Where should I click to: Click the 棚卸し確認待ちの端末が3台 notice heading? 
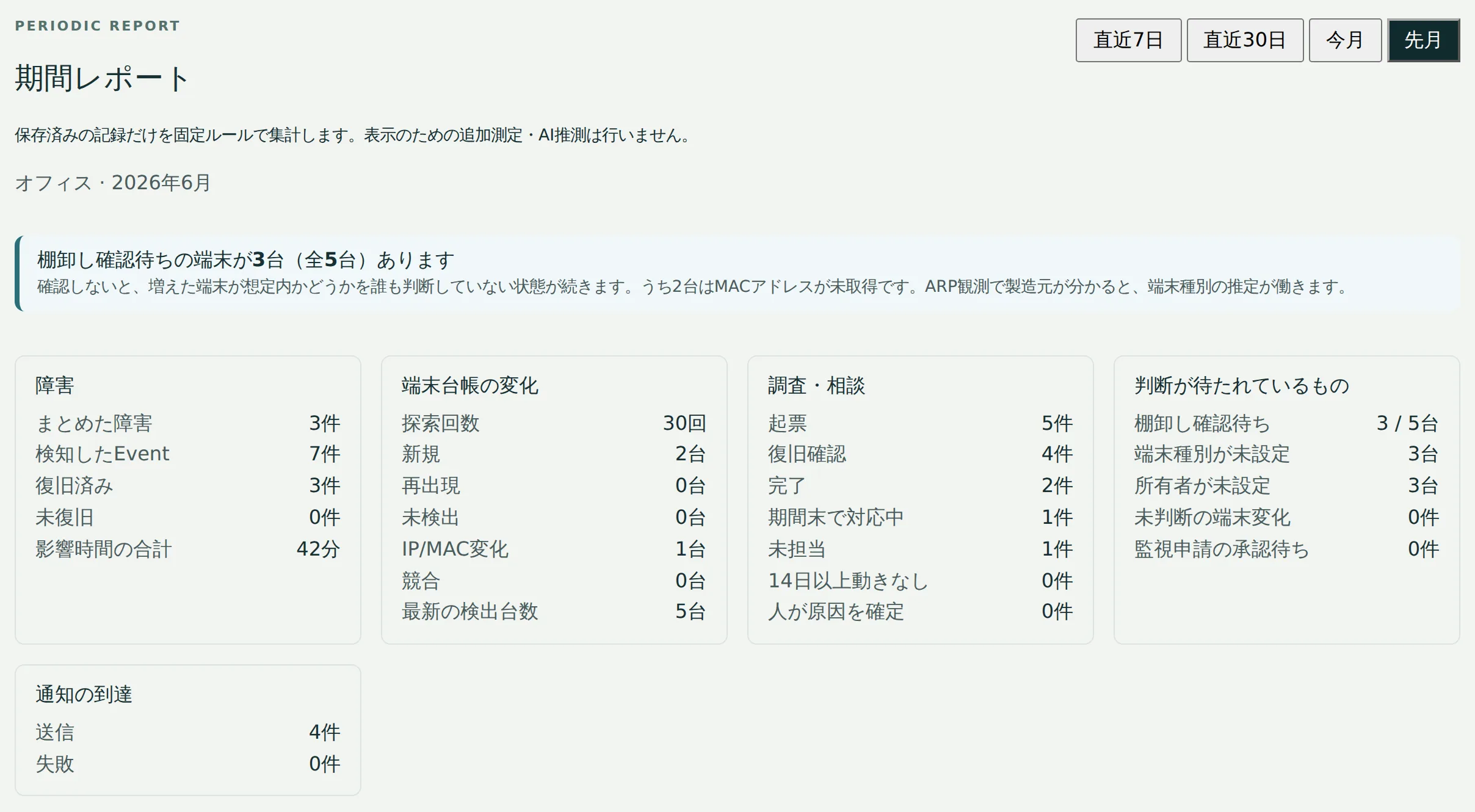point(245,260)
